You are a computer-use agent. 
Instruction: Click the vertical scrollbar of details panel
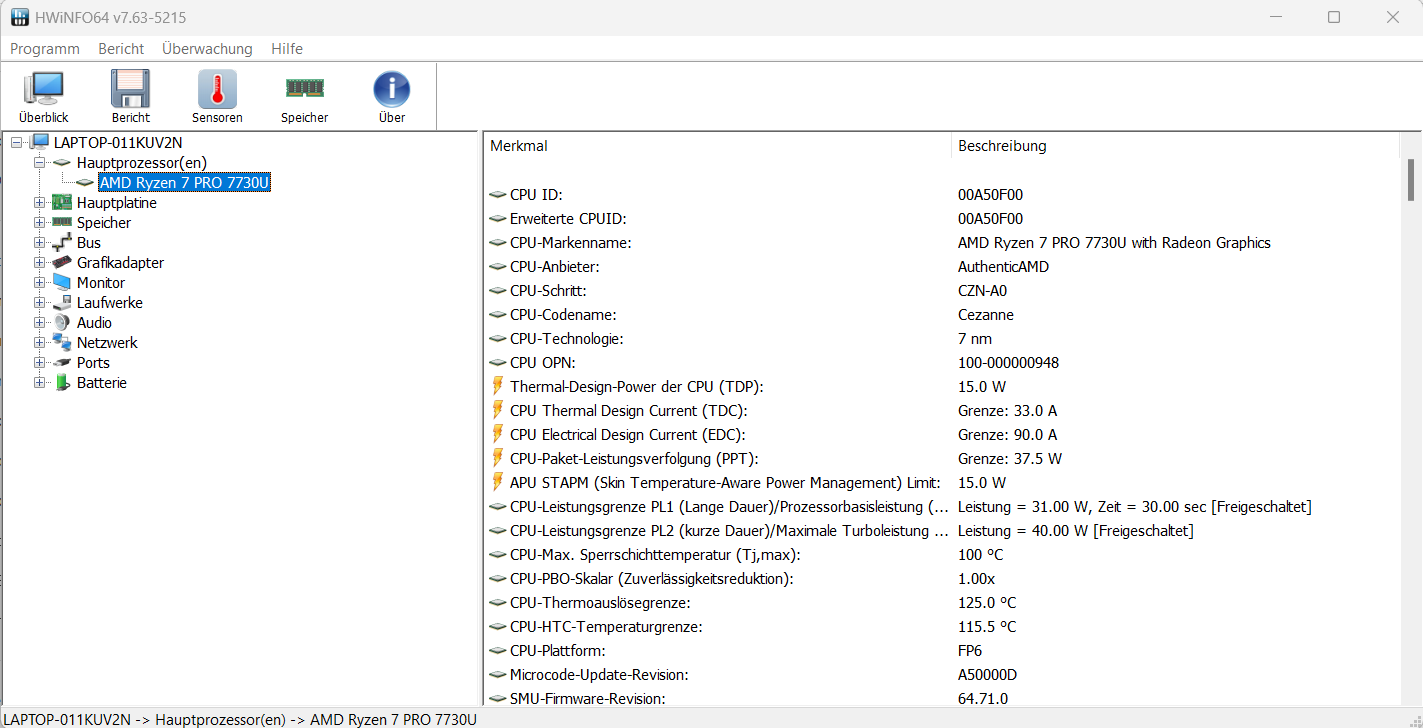[1411, 400]
